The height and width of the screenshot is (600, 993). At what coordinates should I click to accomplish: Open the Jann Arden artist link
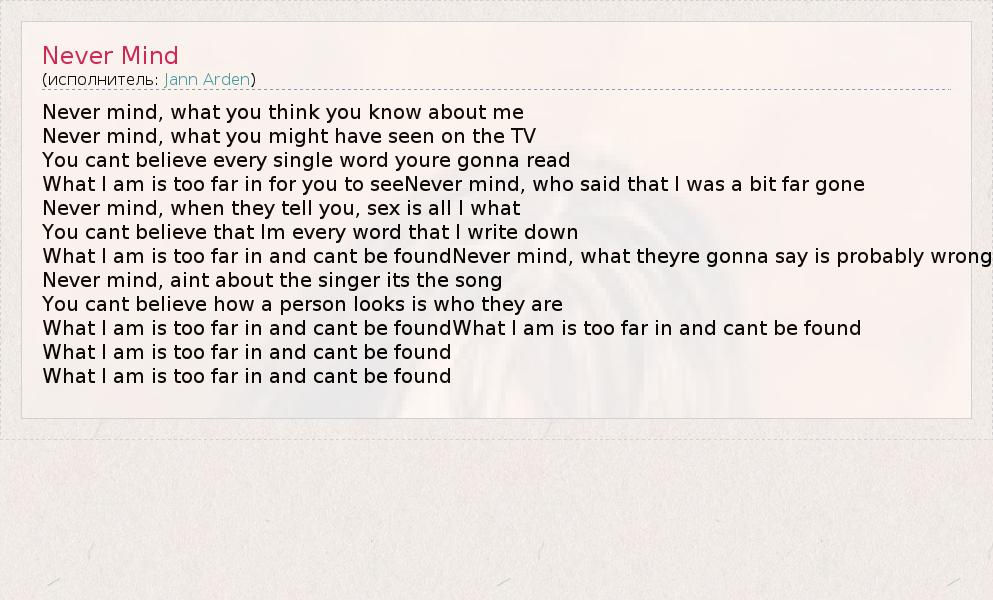(207, 79)
